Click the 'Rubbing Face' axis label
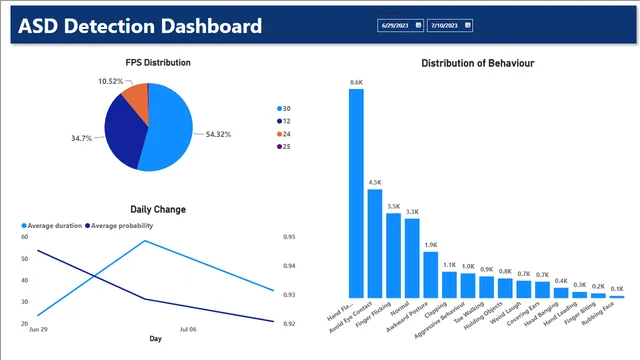 (598, 313)
